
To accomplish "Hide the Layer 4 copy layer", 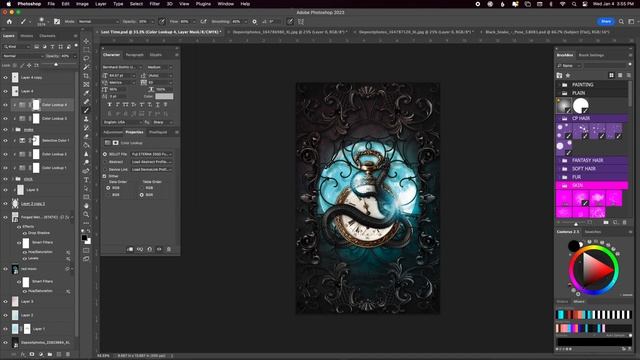I will point(5,77).
